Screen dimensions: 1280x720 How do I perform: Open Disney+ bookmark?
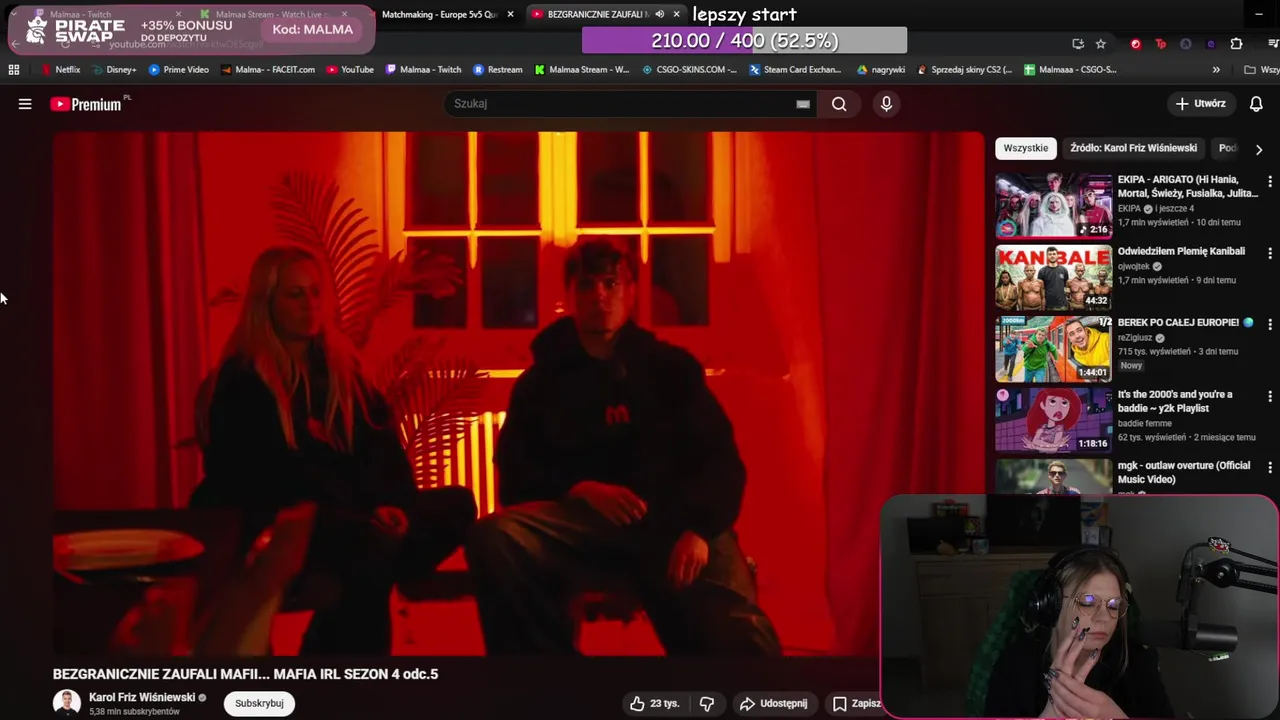coord(114,70)
